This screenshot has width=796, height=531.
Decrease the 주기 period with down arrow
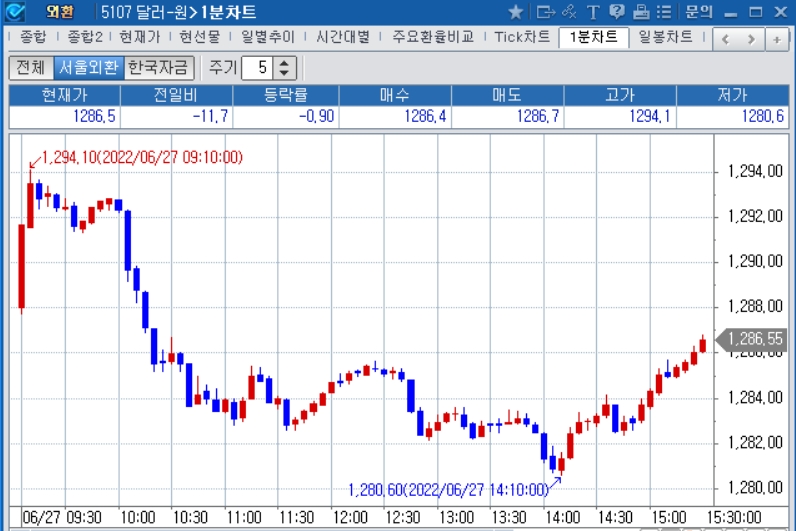(285, 73)
